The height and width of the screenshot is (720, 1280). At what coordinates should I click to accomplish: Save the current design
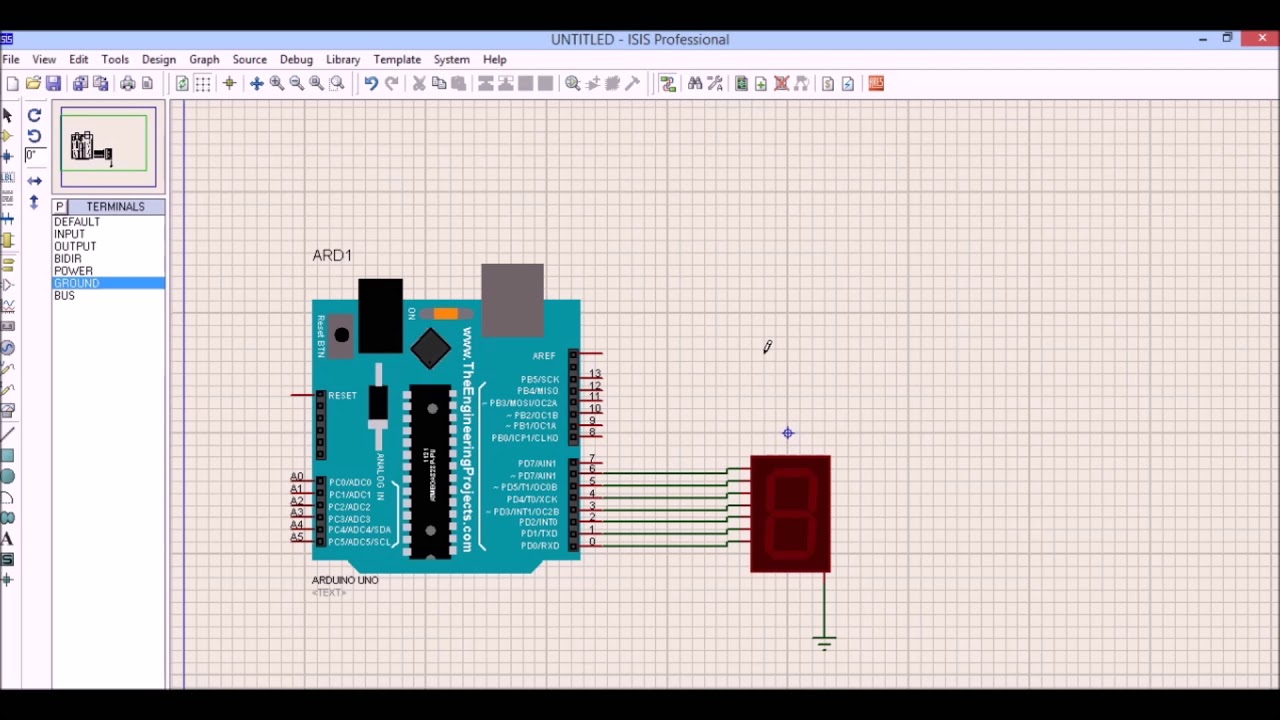tap(53, 84)
